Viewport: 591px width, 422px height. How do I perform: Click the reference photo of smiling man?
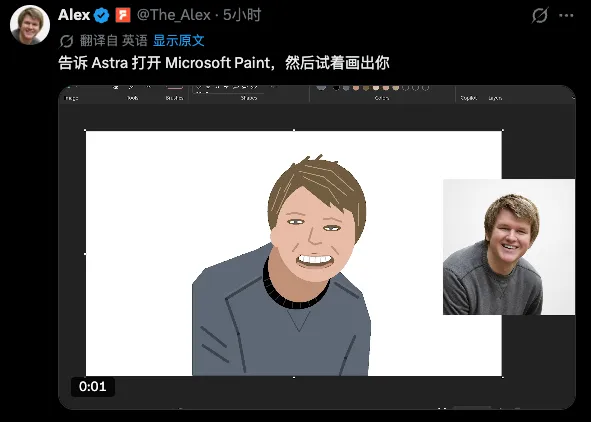point(509,247)
